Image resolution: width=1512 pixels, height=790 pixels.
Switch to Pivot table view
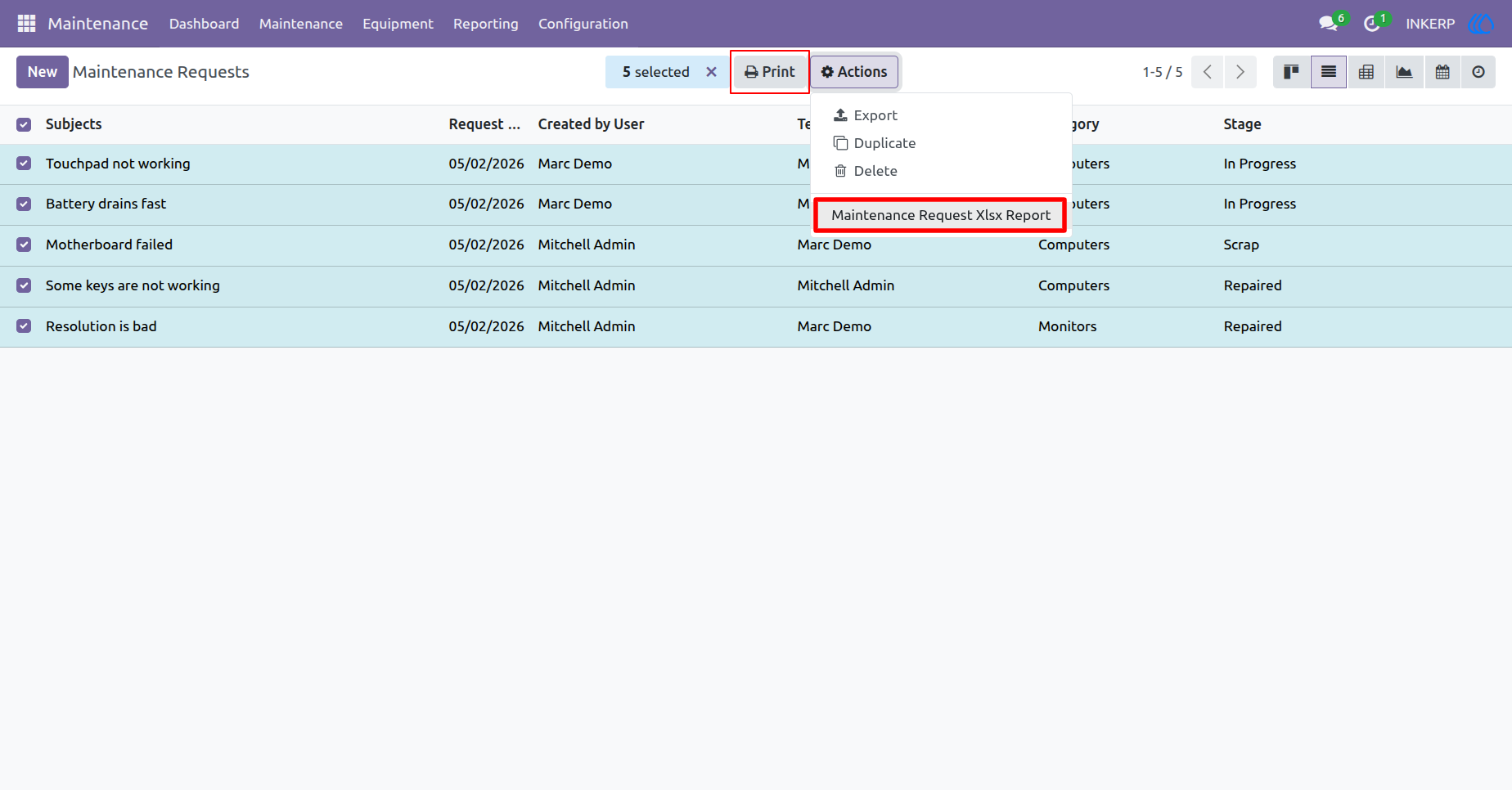click(x=1366, y=72)
